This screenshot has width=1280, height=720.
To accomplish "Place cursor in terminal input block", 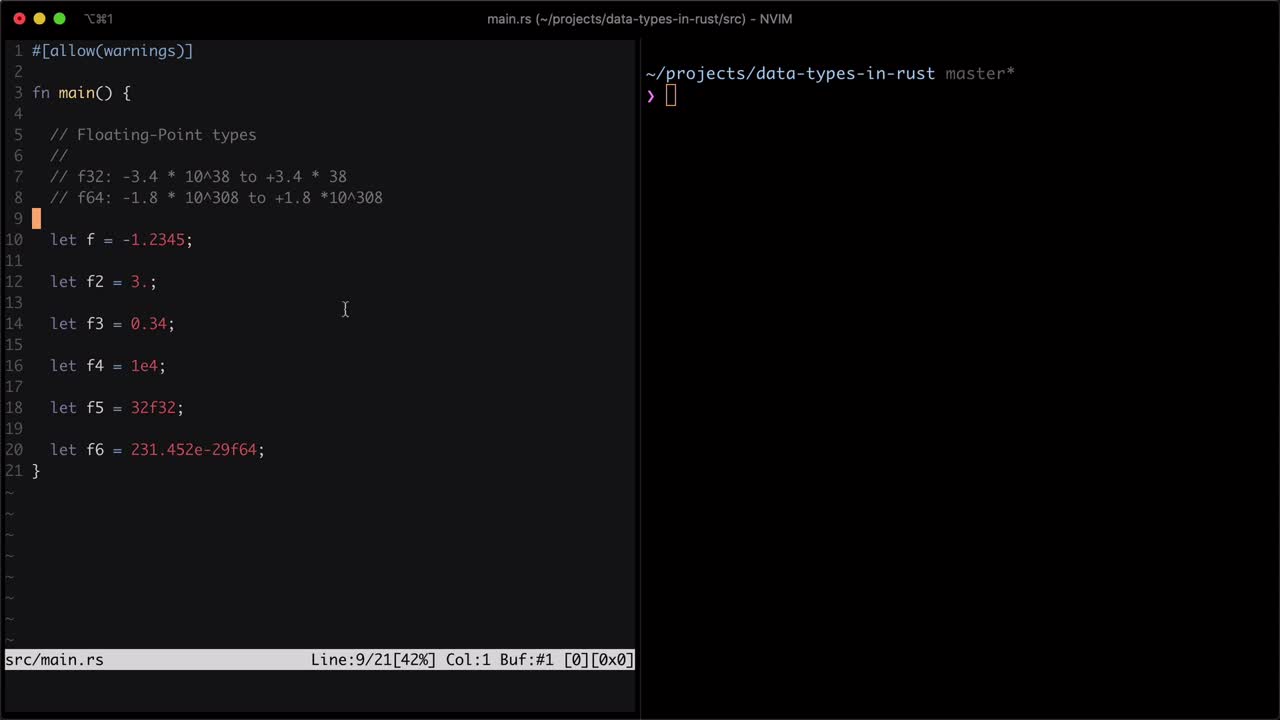I will coord(671,95).
